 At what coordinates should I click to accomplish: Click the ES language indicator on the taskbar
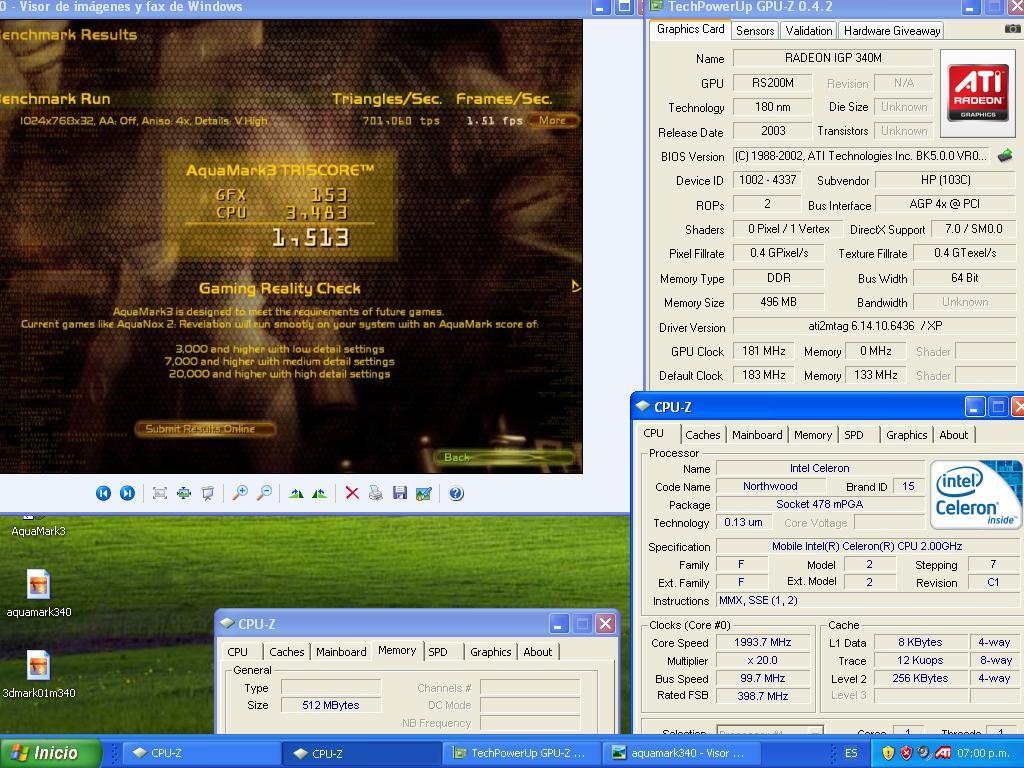(851, 753)
